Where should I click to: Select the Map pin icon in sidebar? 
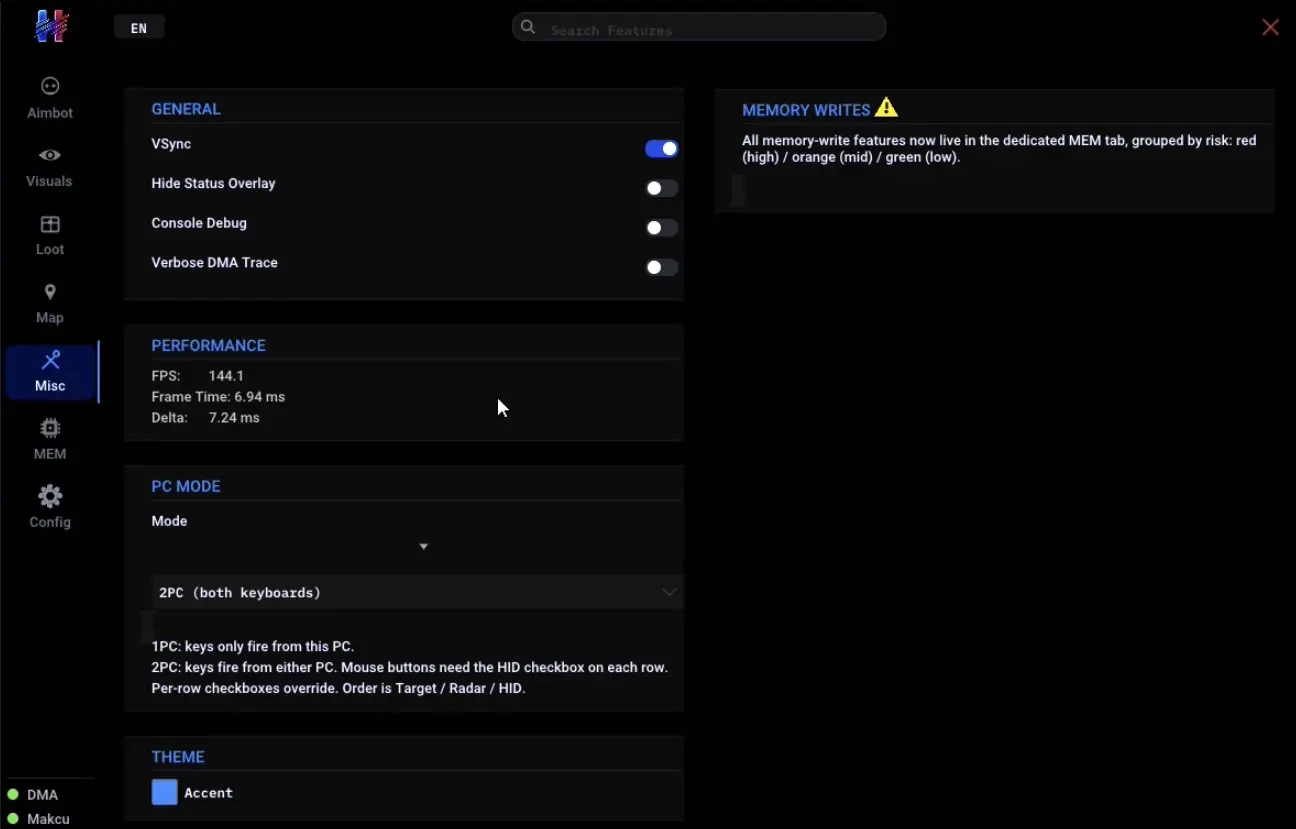pyautogui.click(x=50, y=292)
